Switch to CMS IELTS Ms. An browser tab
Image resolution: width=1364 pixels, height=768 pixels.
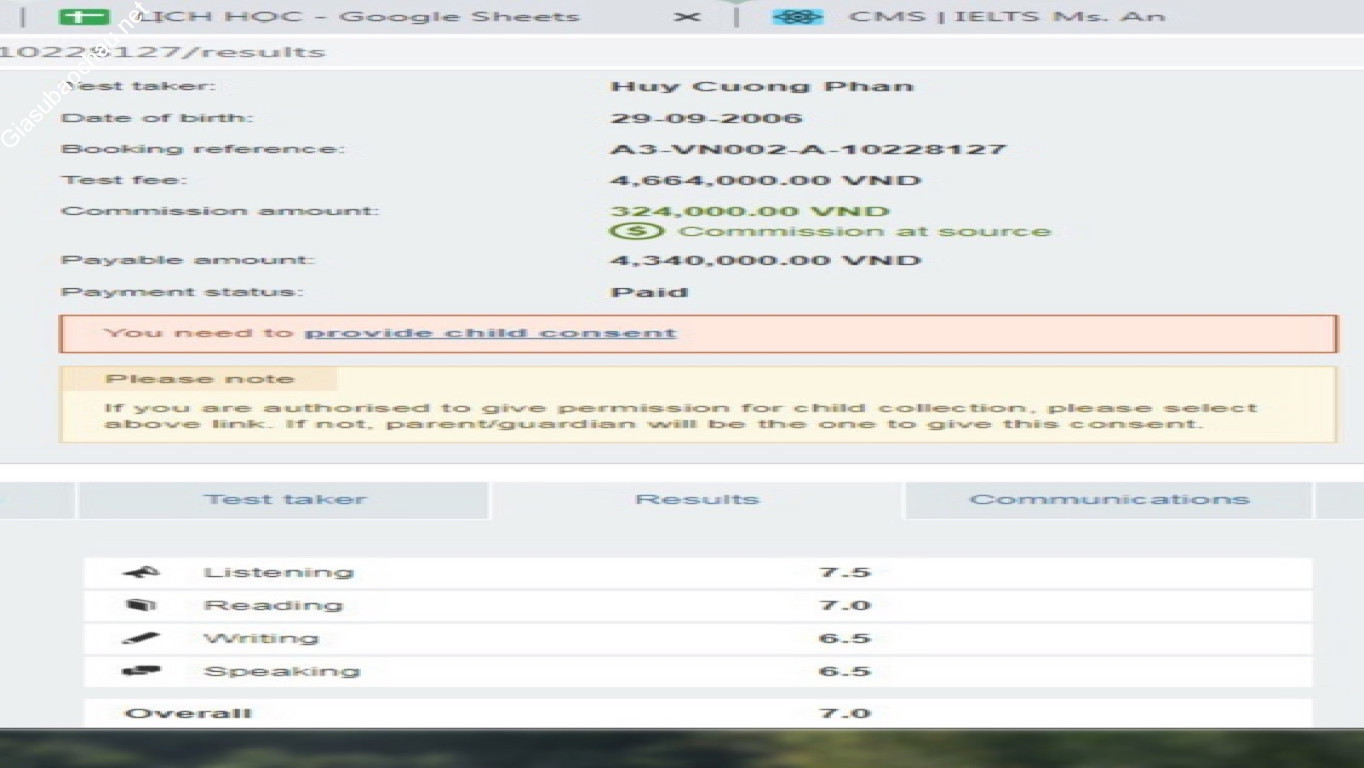click(x=1005, y=17)
